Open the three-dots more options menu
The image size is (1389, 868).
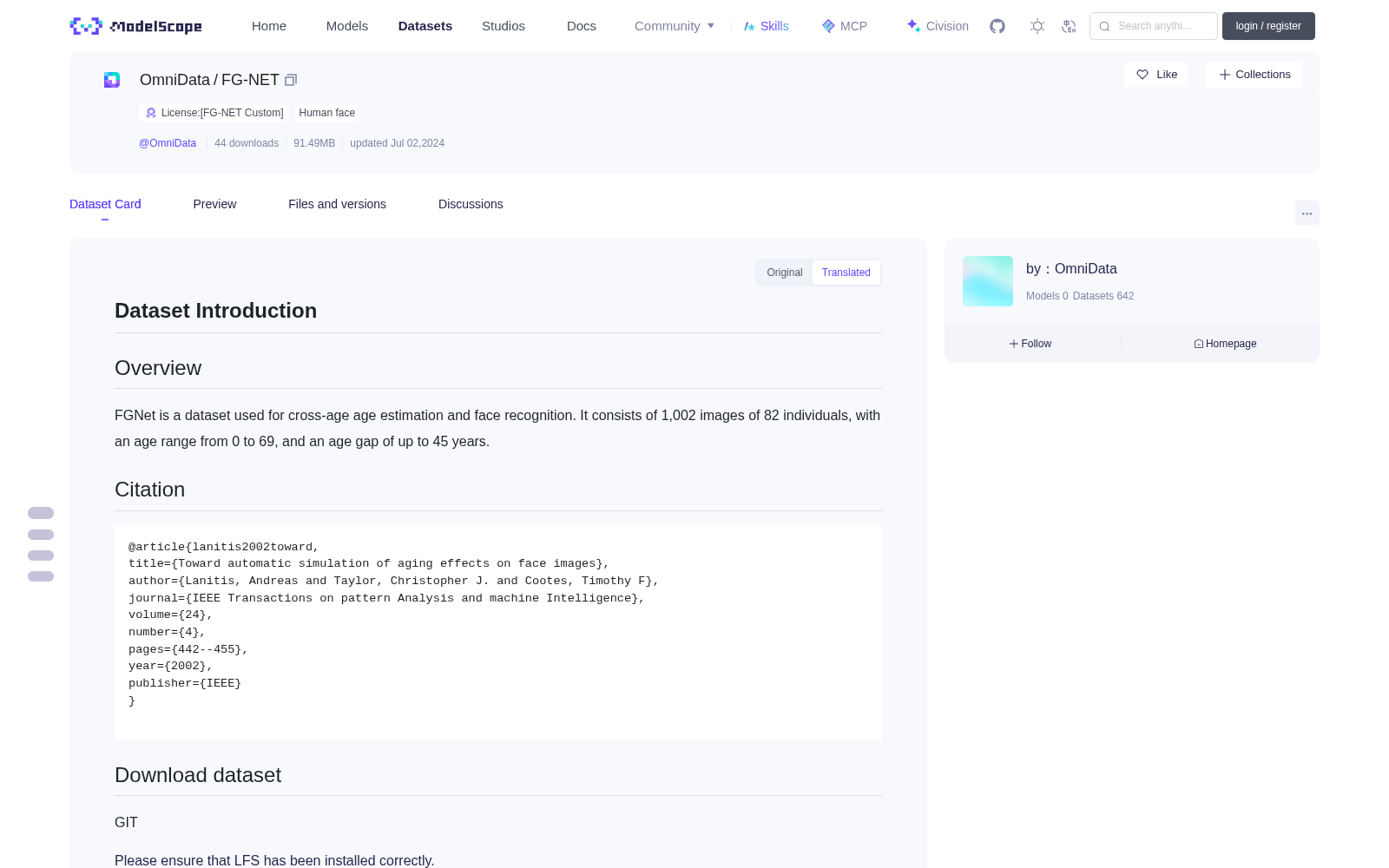point(1307,213)
